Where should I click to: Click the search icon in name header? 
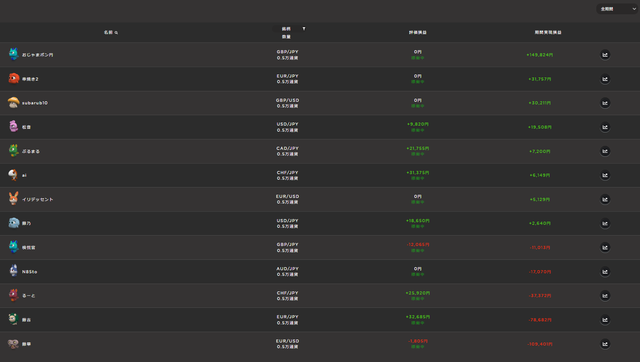click(x=116, y=33)
